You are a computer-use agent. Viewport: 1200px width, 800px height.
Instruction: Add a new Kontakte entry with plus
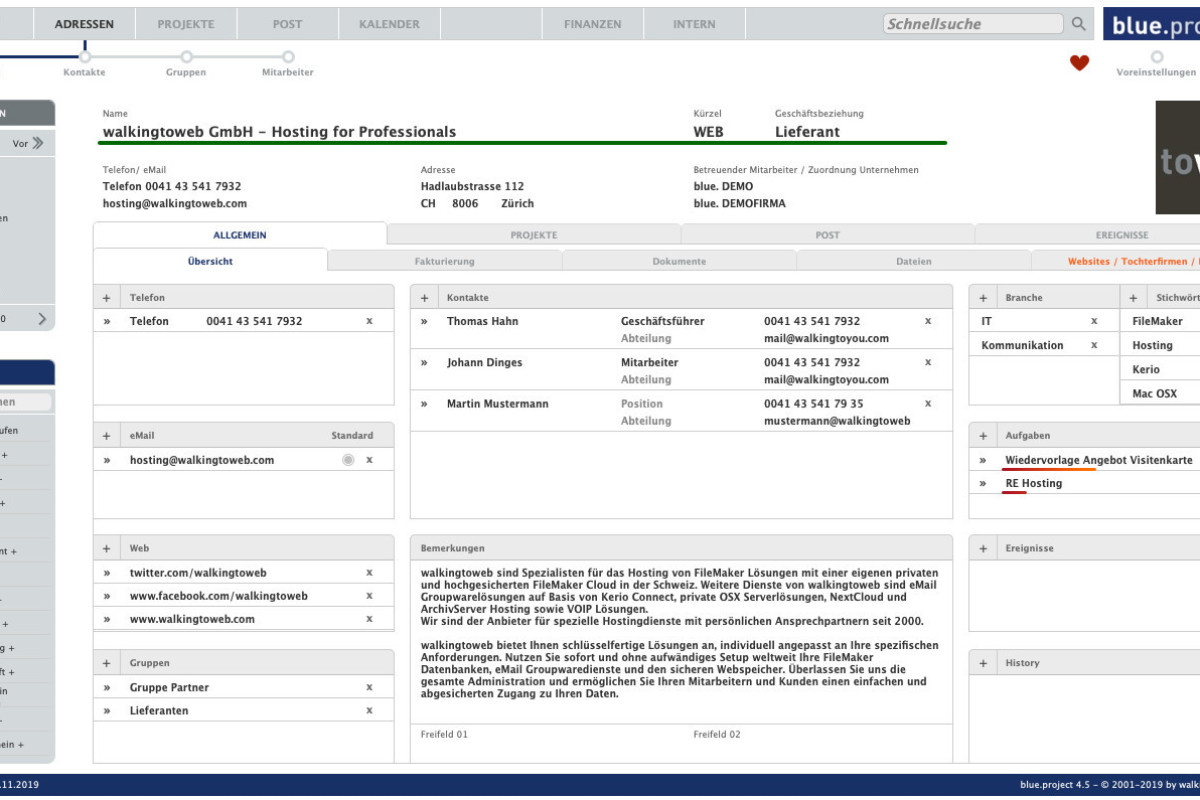point(424,298)
